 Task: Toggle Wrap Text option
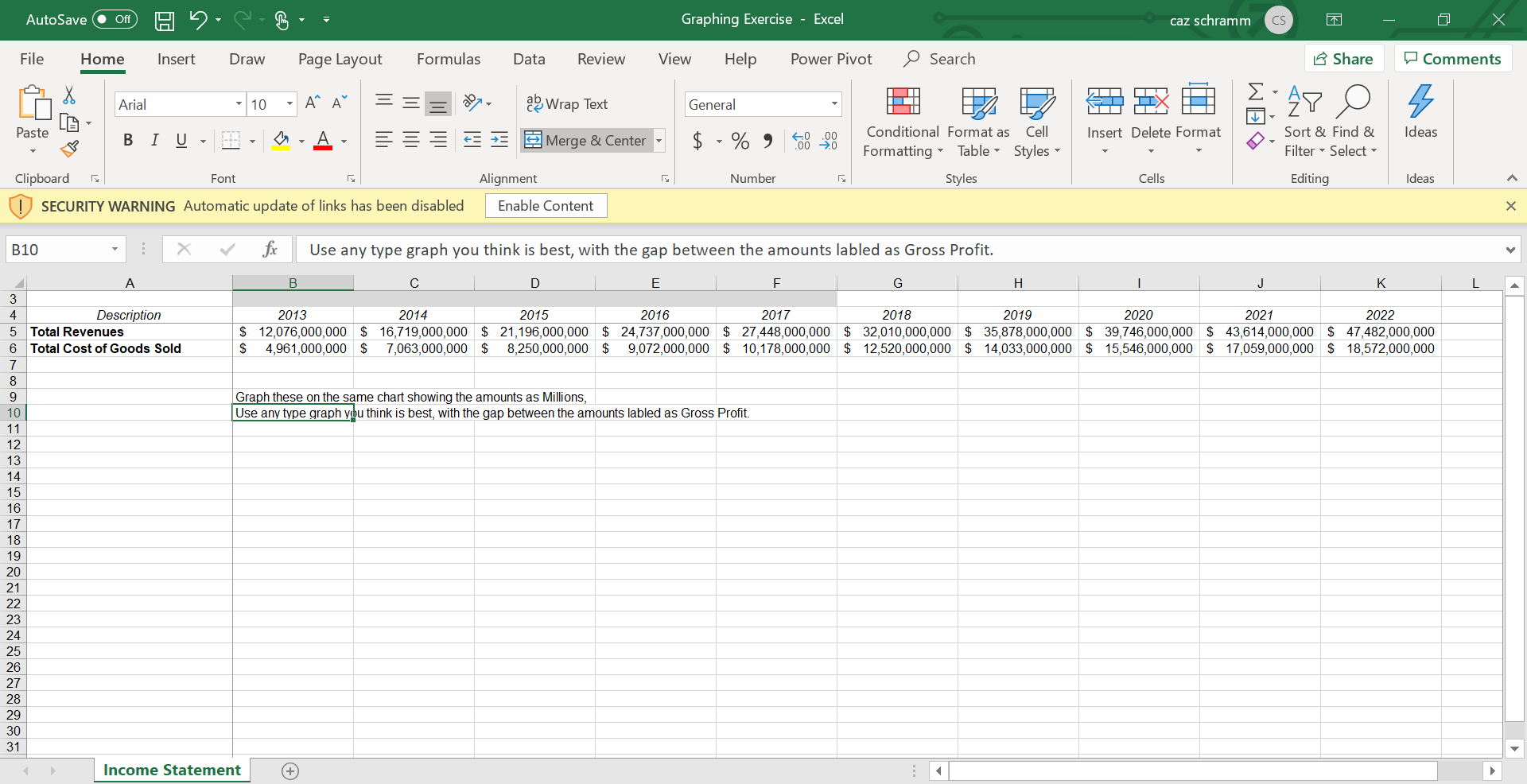[x=567, y=104]
